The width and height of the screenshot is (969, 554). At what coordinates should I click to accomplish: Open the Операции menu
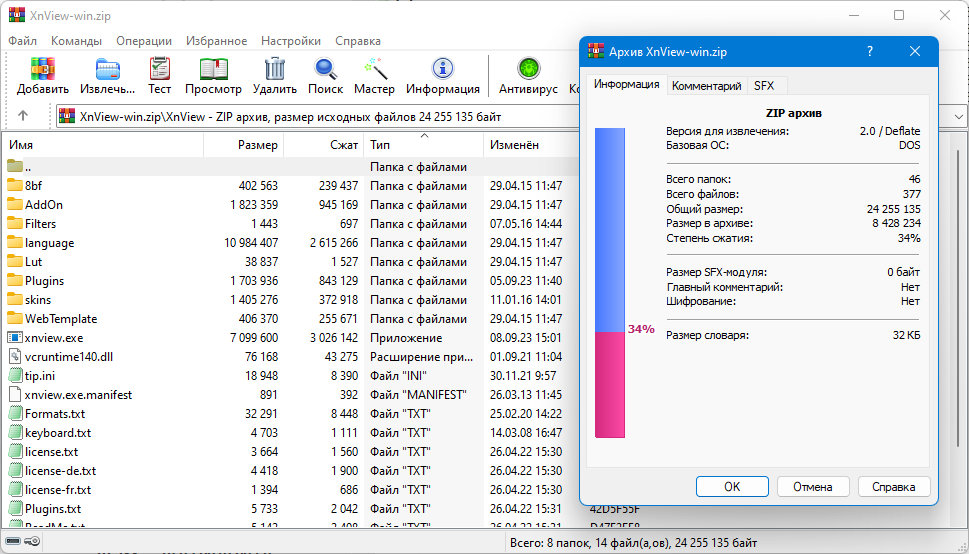(x=144, y=41)
